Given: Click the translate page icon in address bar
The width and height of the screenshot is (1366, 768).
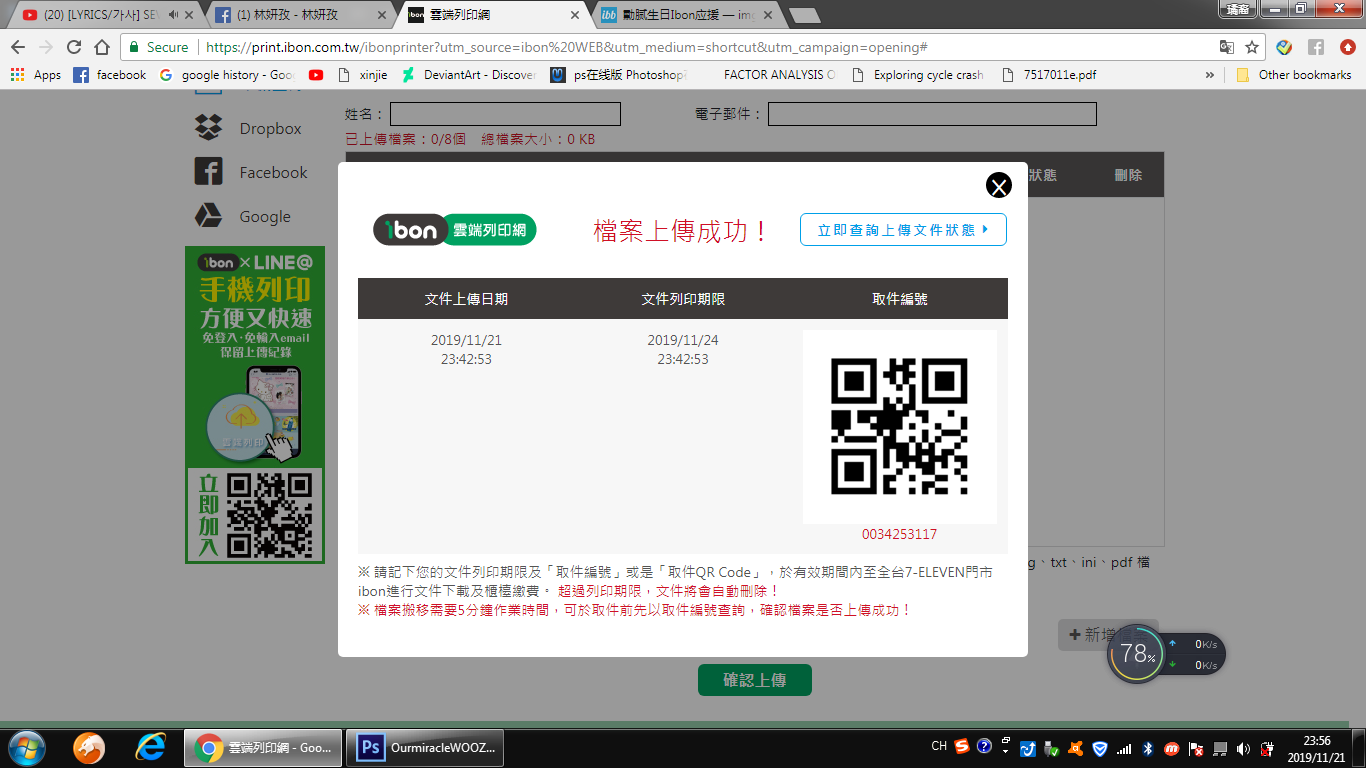Looking at the screenshot, I should [1227, 47].
